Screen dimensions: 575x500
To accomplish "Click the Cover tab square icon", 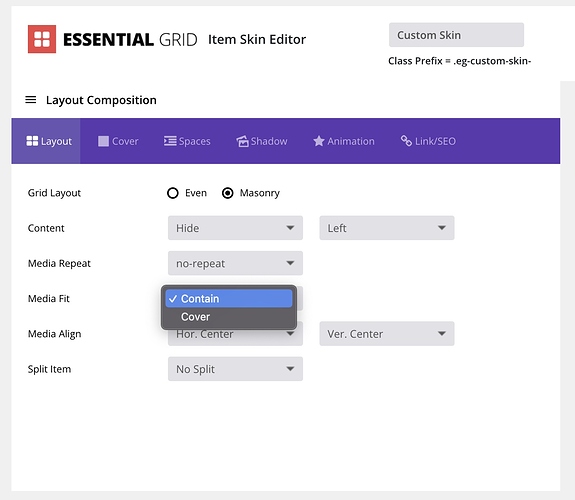I will coord(103,141).
